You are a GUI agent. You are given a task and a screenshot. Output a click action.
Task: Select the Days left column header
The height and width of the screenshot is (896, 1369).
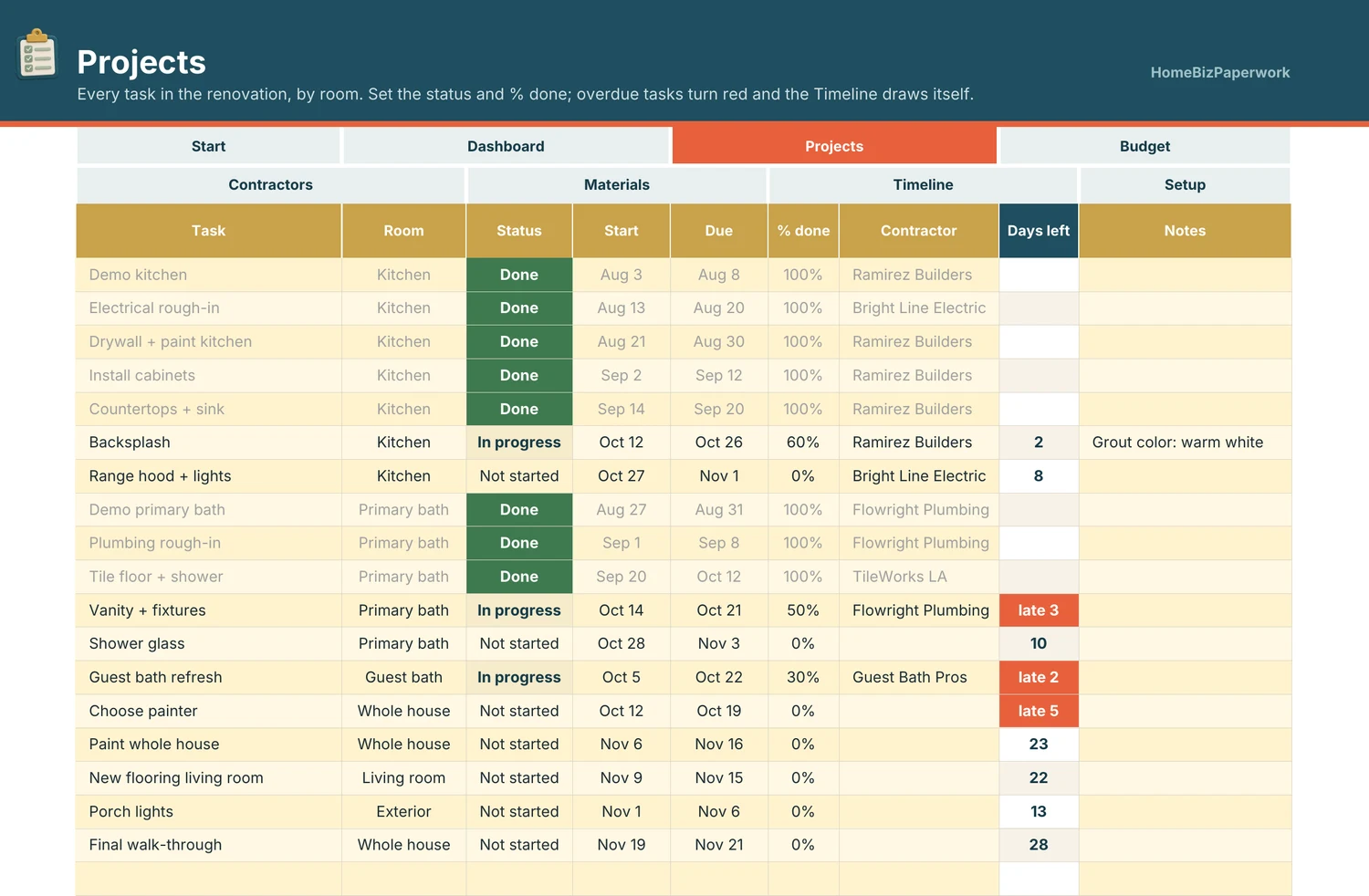1039,231
